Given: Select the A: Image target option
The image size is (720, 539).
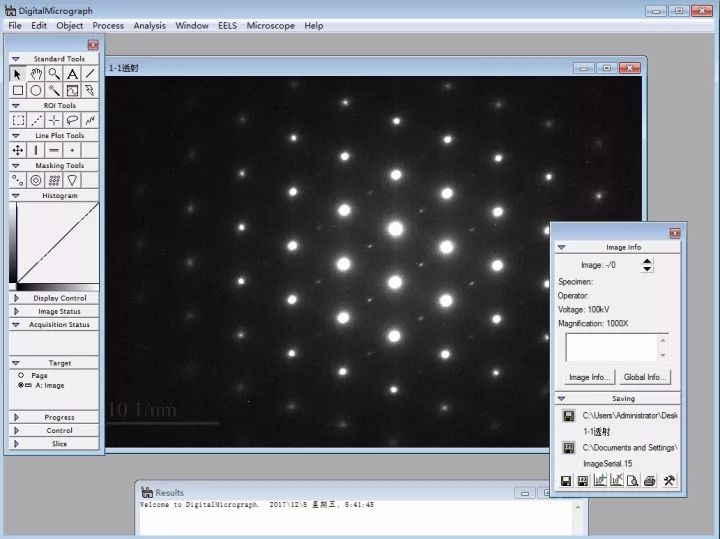Looking at the screenshot, I should point(21,385).
